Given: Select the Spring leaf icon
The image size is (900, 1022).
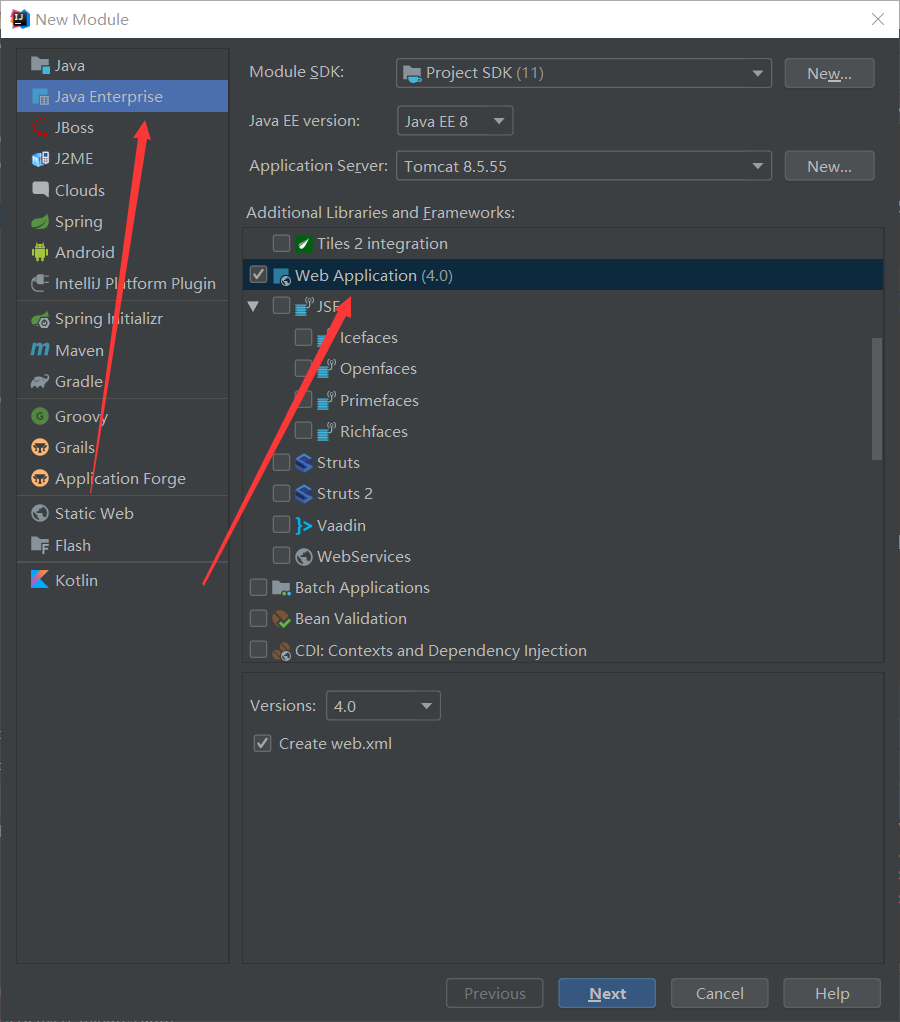Looking at the screenshot, I should click(x=40, y=222).
